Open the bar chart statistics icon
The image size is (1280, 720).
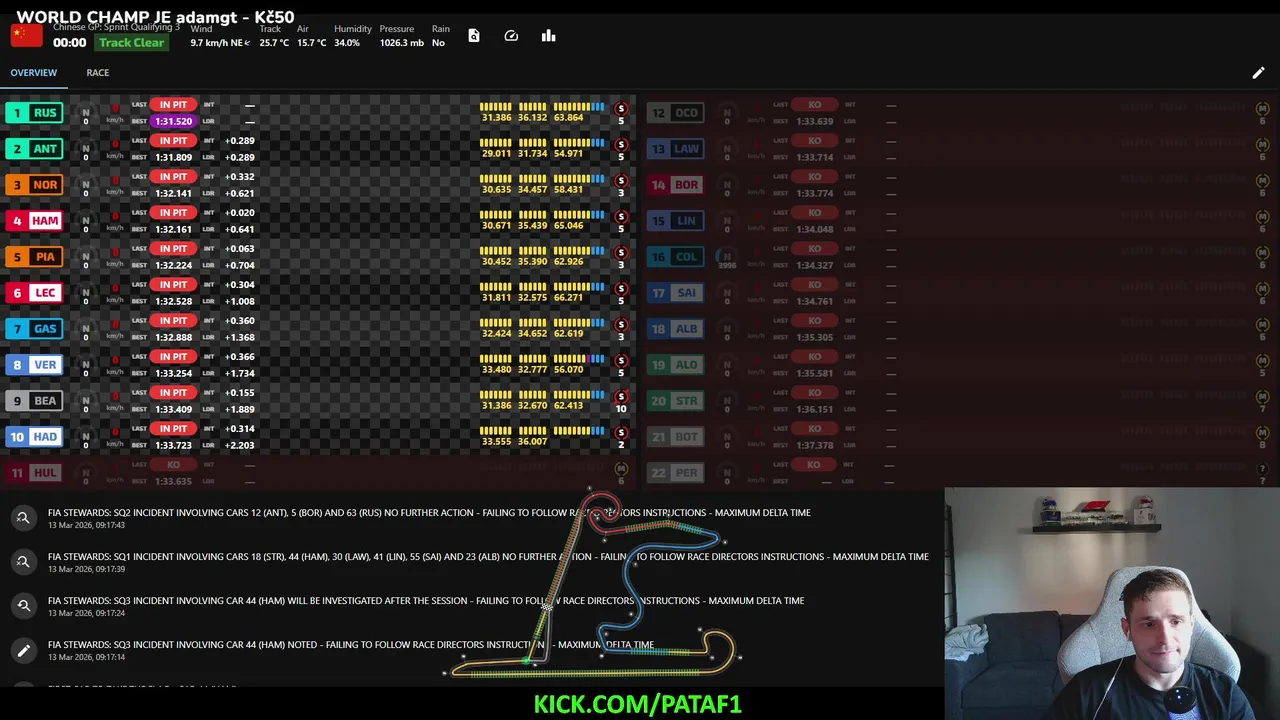pos(548,36)
